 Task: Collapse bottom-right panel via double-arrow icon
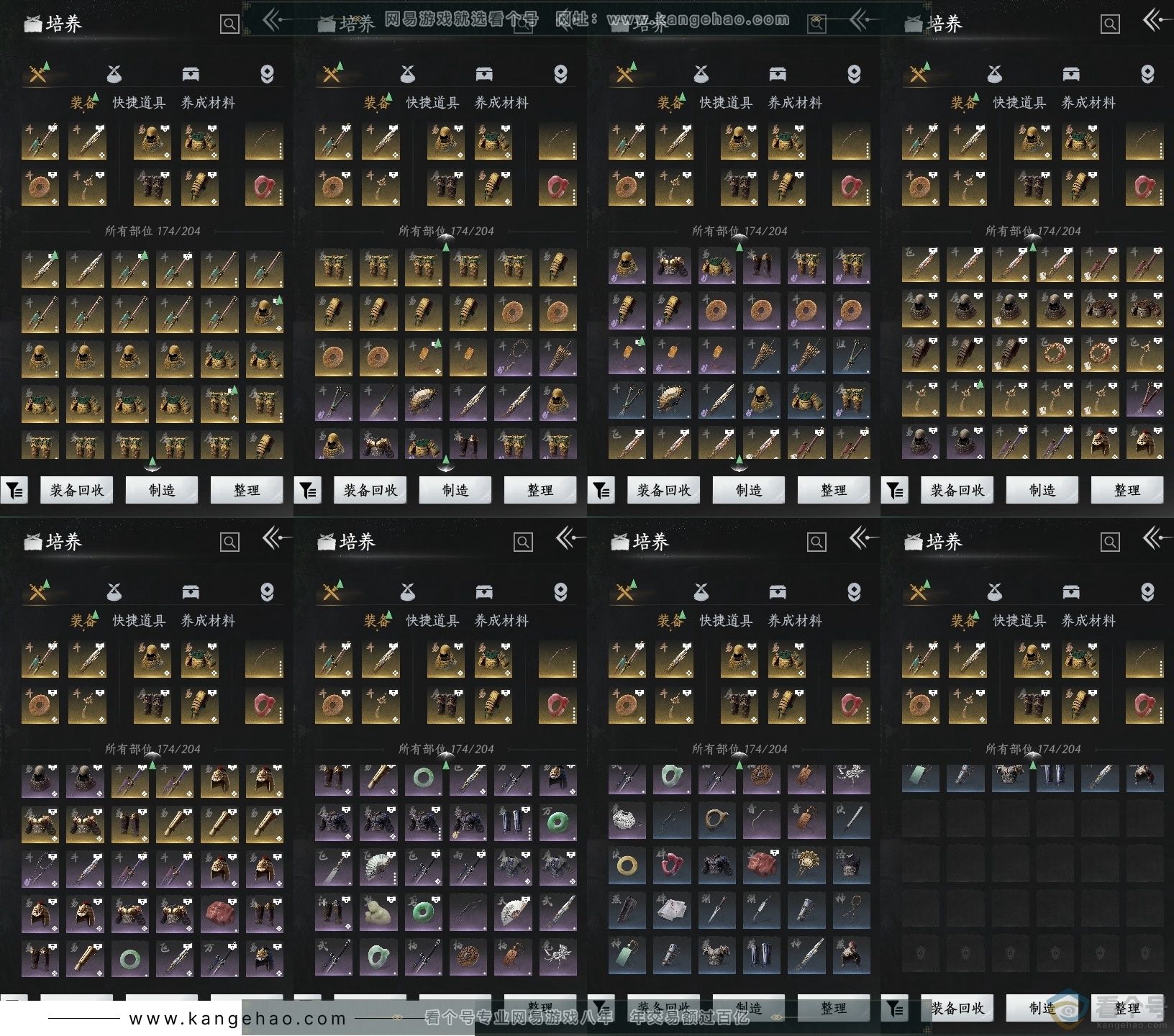point(1156,539)
